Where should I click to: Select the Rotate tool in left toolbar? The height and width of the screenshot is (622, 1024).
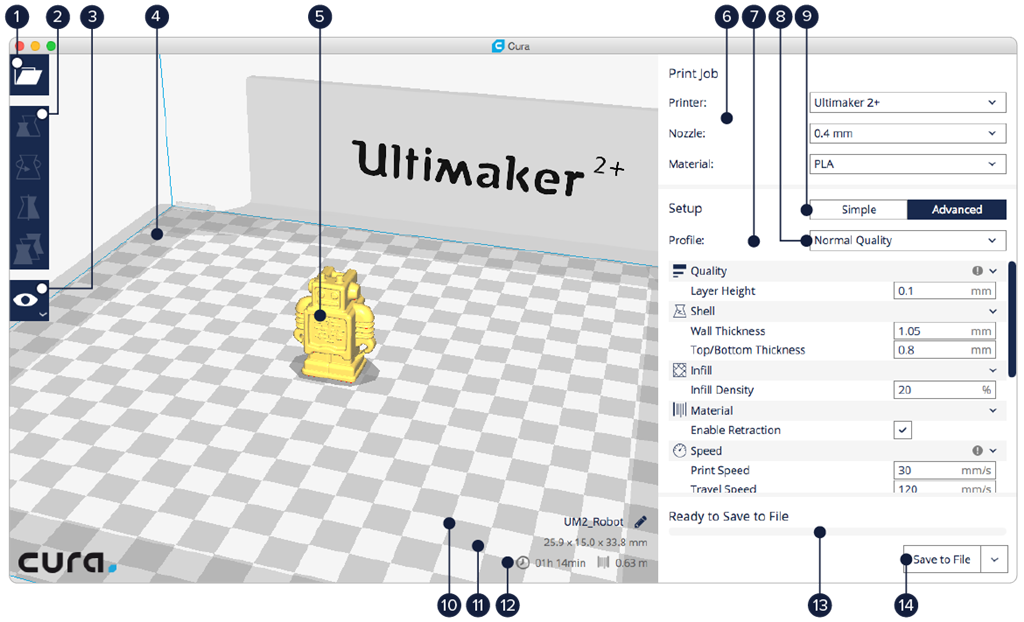29,166
